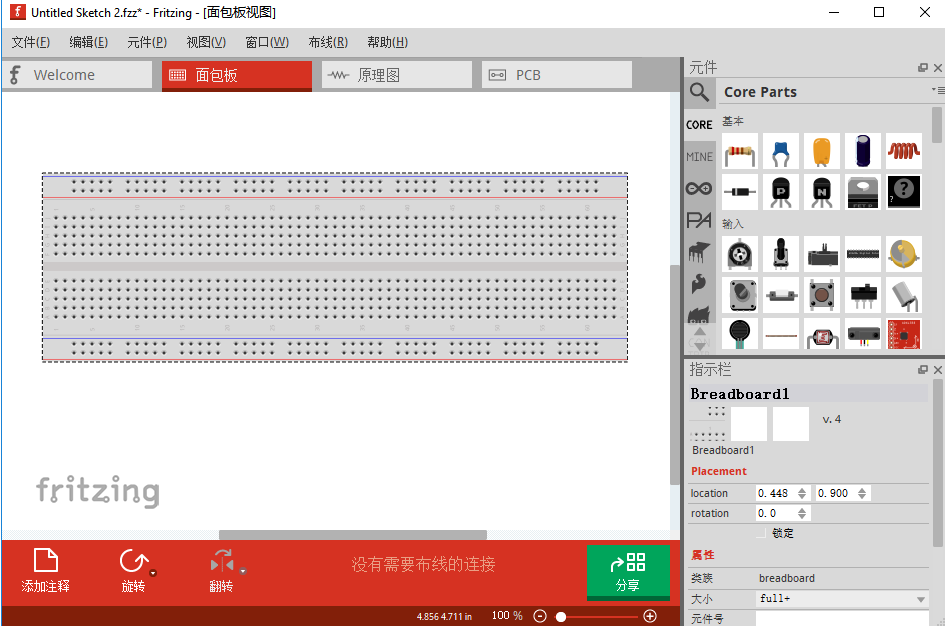Open the parts search magnifier
The image size is (945, 626).
[x=699, y=92]
